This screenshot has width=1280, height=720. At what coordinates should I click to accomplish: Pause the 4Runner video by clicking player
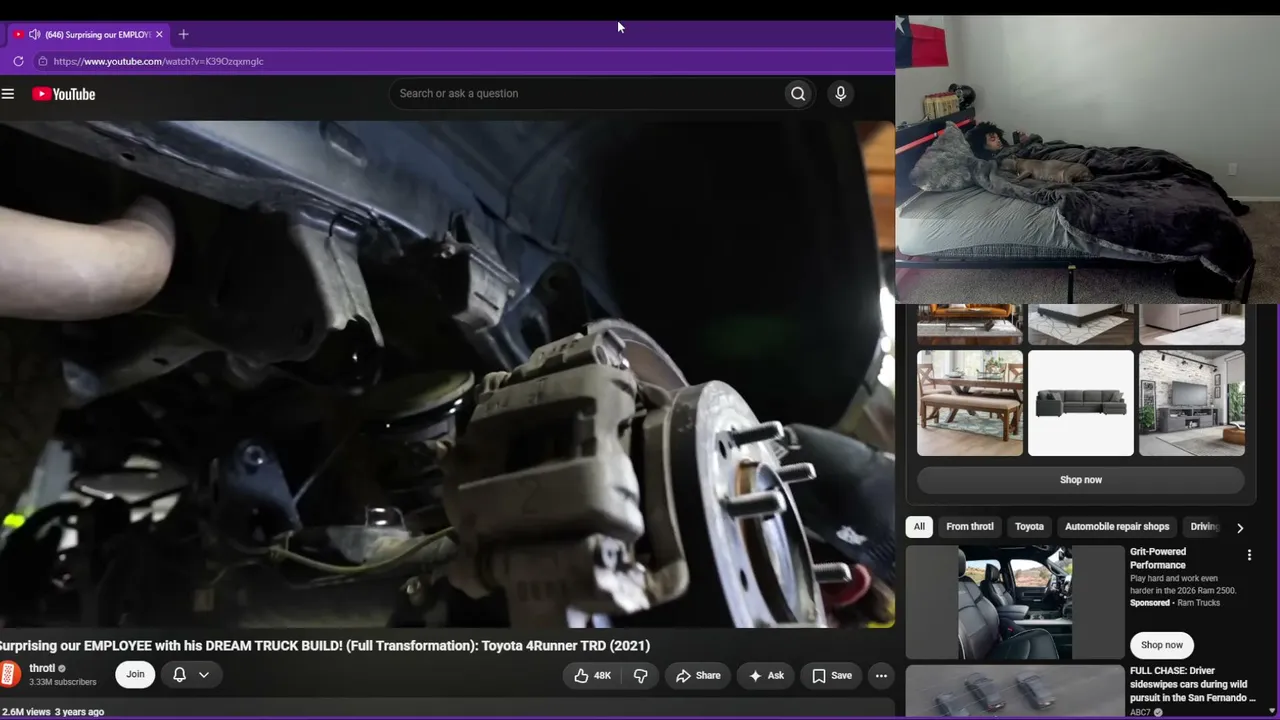(447, 374)
